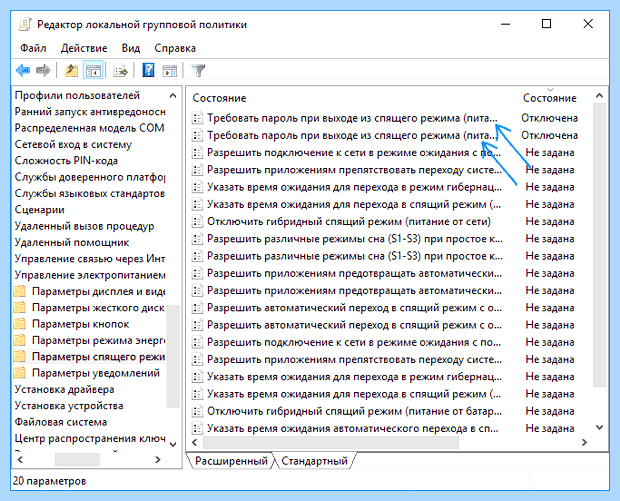Select Установка устройства tree node
The width and height of the screenshot is (620, 501).
pos(69,406)
